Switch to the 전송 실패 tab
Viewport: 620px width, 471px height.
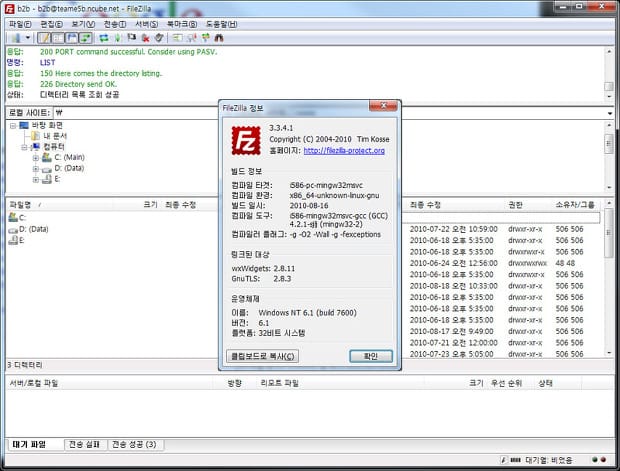(86, 445)
